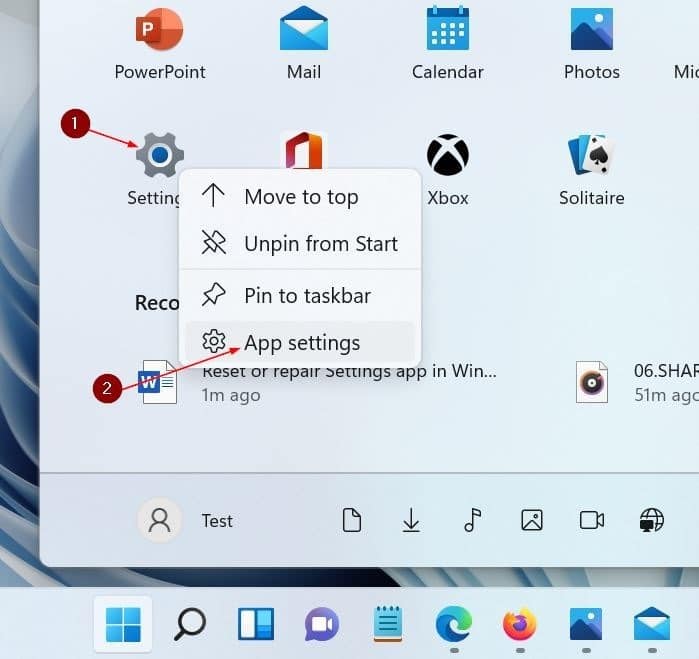Open Mail app from the taskbar
The width and height of the screenshot is (699, 659).
(652, 623)
